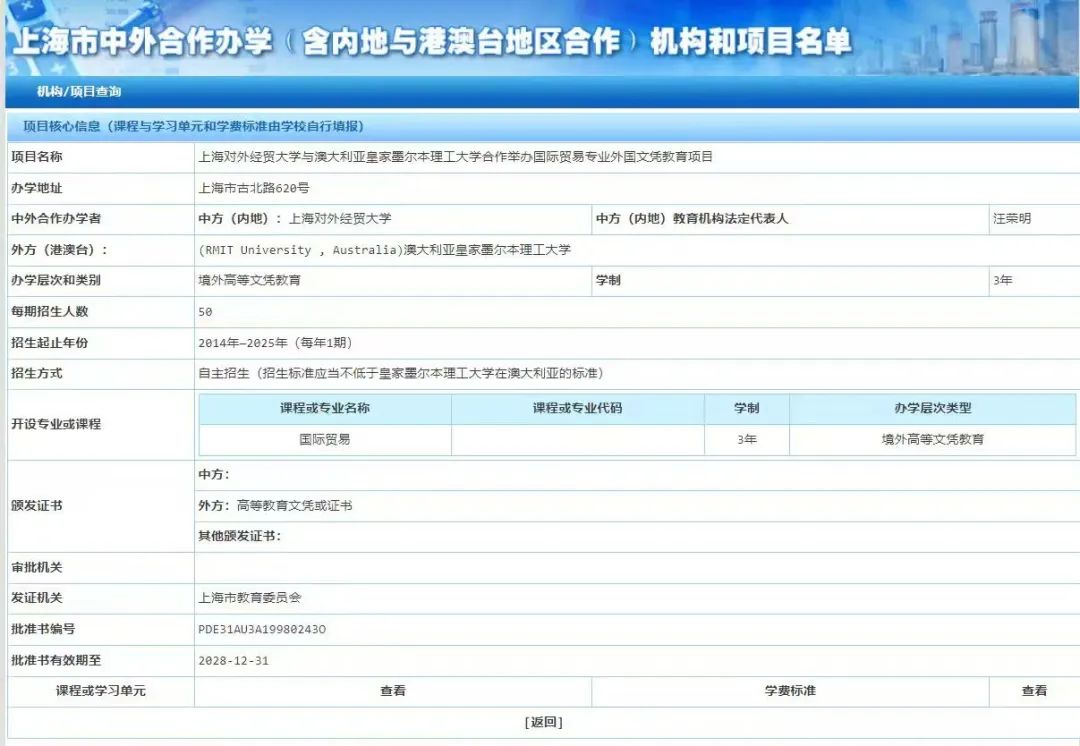Click the 项目名称 row label
This screenshot has height=746, width=1080.
coord(37,157)
